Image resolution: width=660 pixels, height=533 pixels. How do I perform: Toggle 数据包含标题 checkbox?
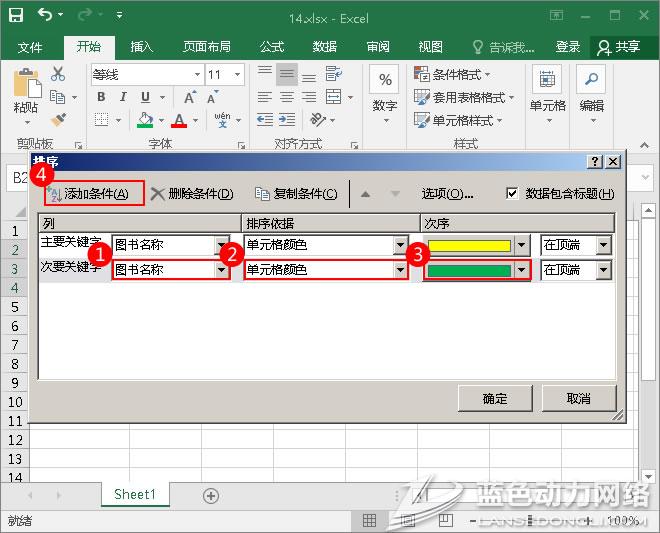coord(512,194)
